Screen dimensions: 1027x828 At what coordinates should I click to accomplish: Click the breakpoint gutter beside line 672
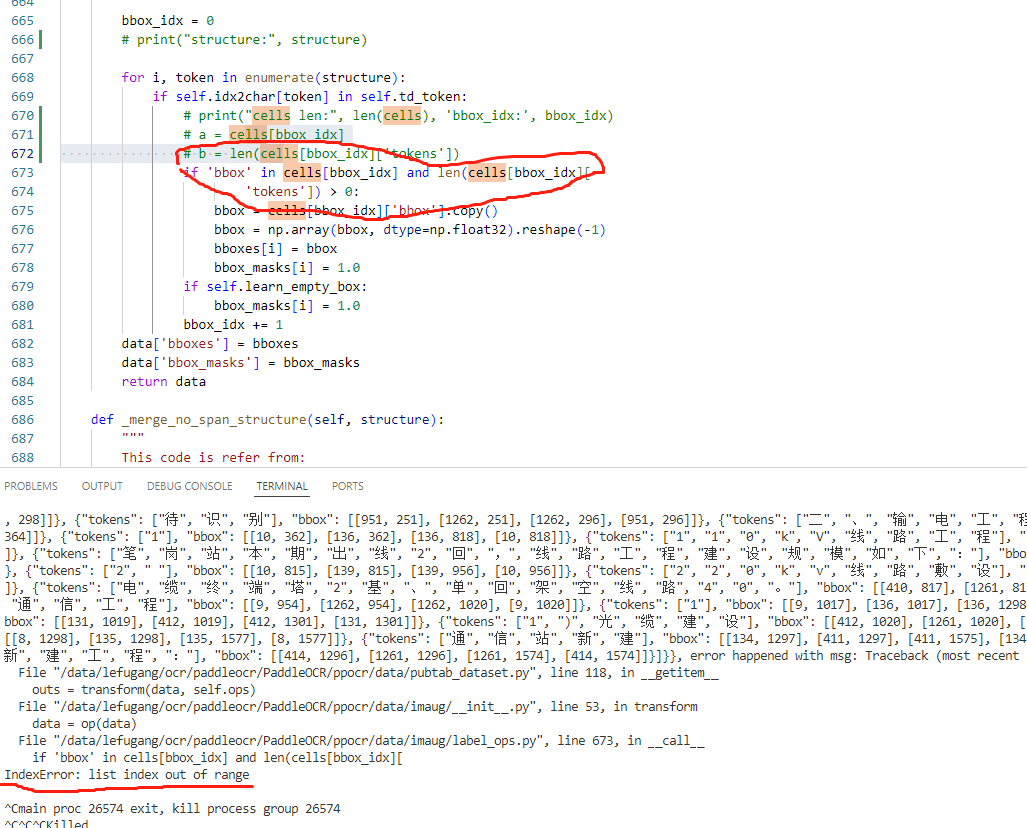click(50, 153)
